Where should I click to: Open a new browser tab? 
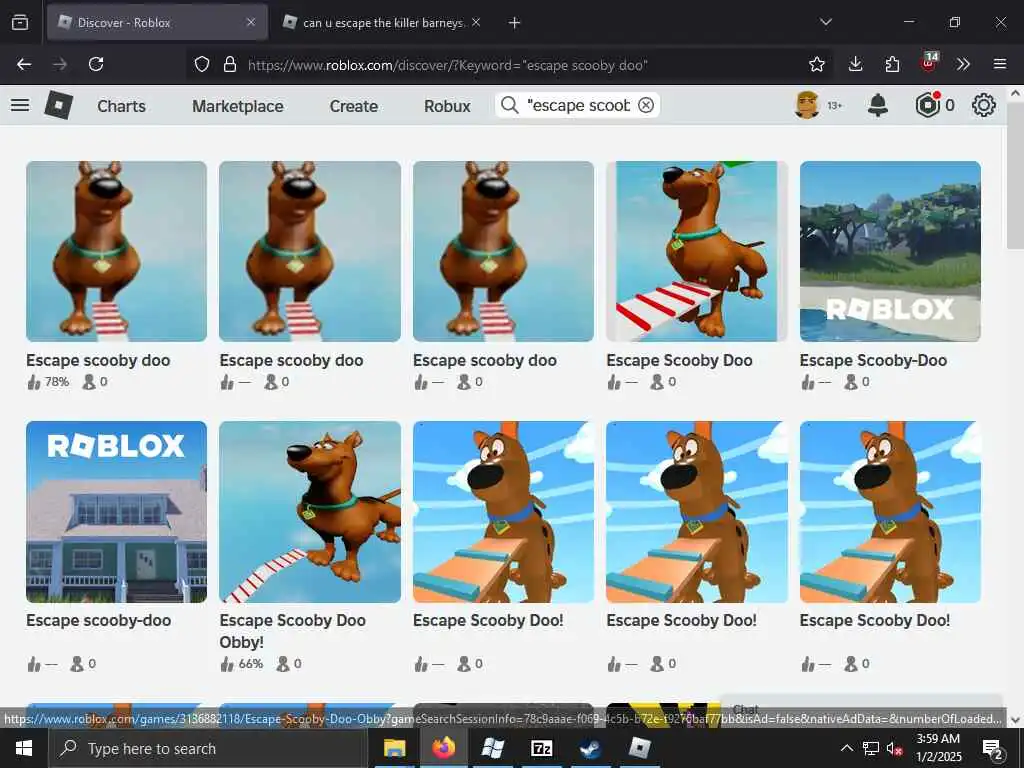click(x=515, y=23)
